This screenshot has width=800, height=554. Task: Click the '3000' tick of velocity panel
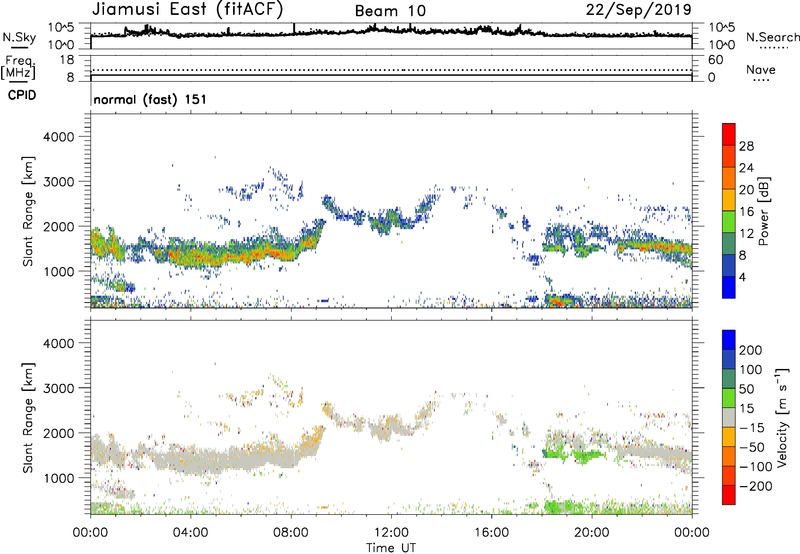58,388
